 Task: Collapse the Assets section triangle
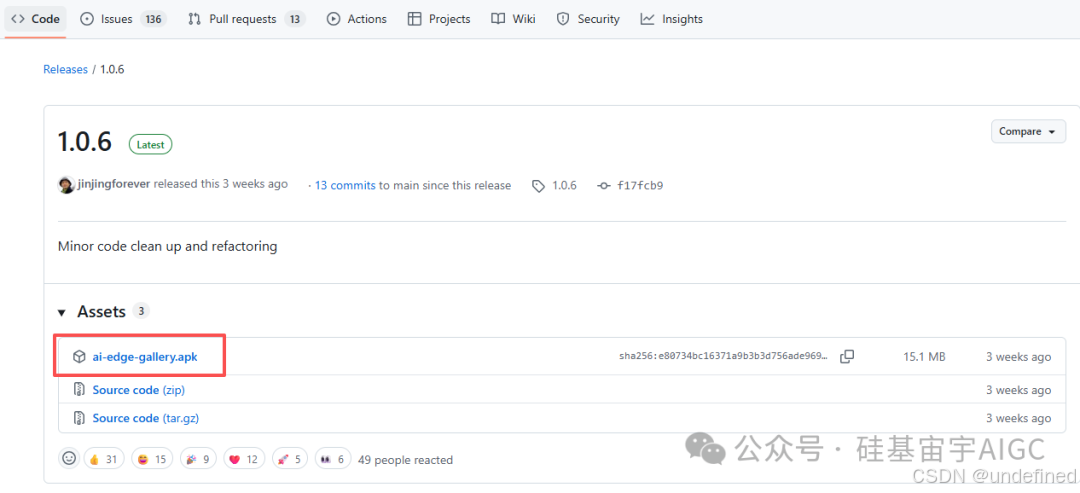point(62,313)
